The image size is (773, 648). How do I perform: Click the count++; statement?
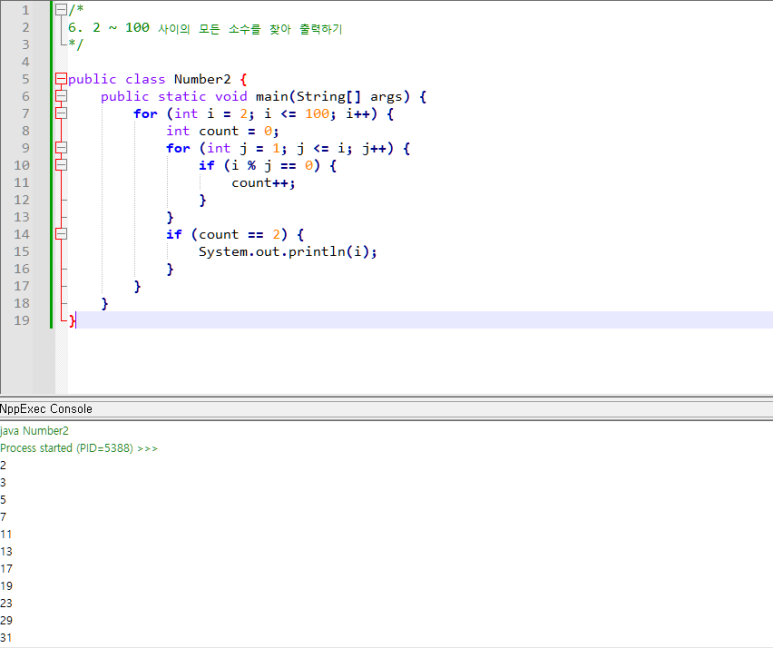click(x=263, y=183)
